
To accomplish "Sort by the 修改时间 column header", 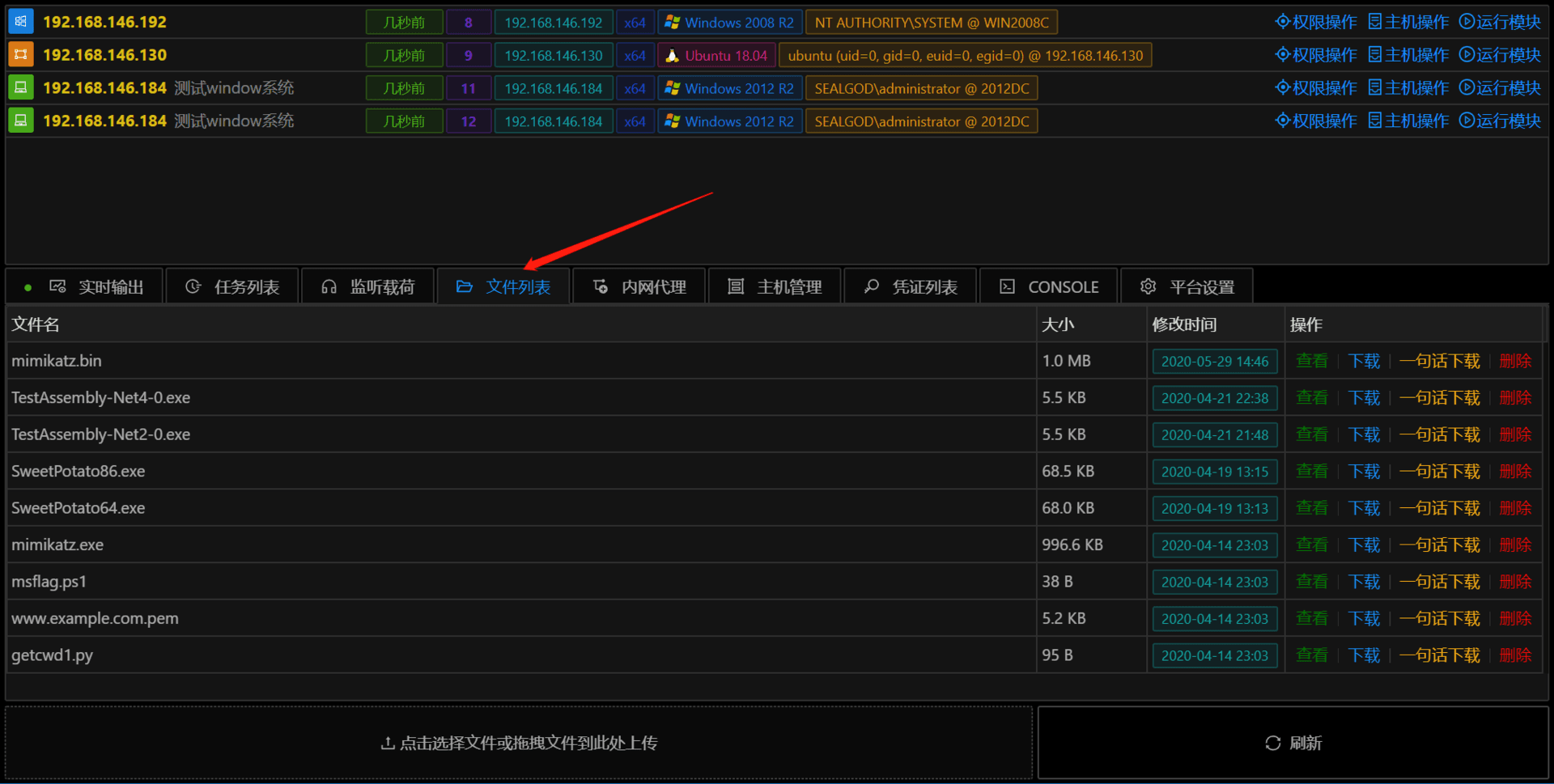I will tap(1184, 324).
